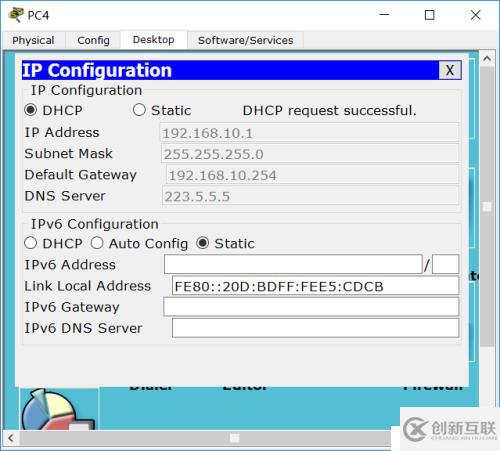Focus the IPv6 DNS Server field
The image size is (500, 451).
click(315, 328)
